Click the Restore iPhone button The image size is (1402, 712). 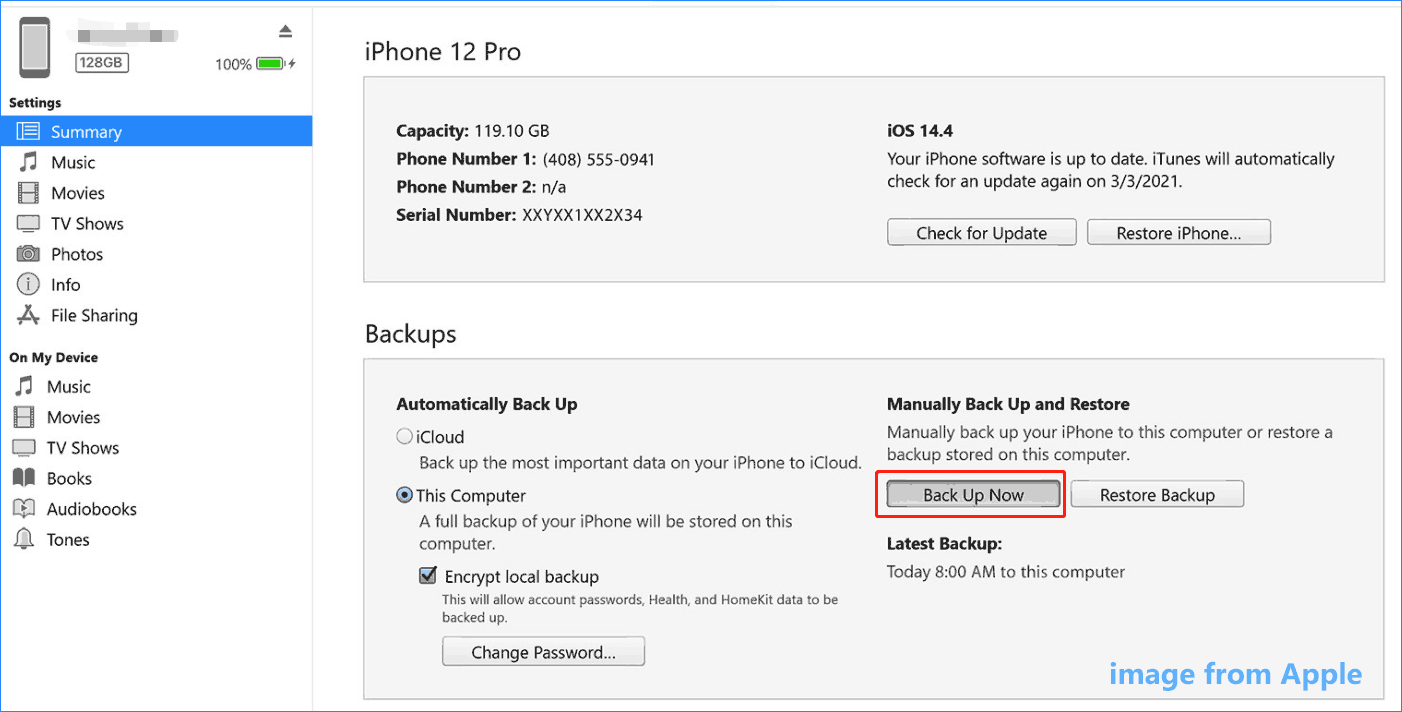click(1179, 233)
